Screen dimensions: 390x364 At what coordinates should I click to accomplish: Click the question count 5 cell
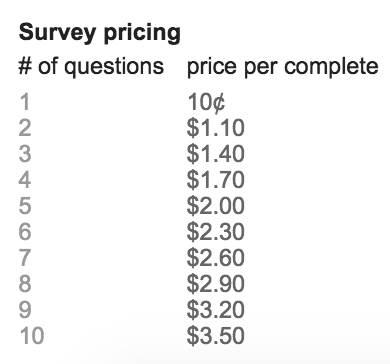tap(25, 206)
